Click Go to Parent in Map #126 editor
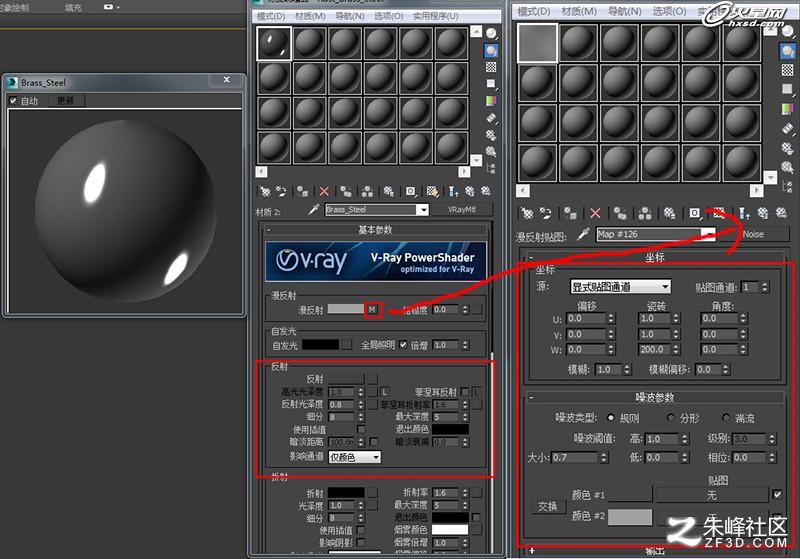This screenshot has height=559, width=800. pos(744,213)
